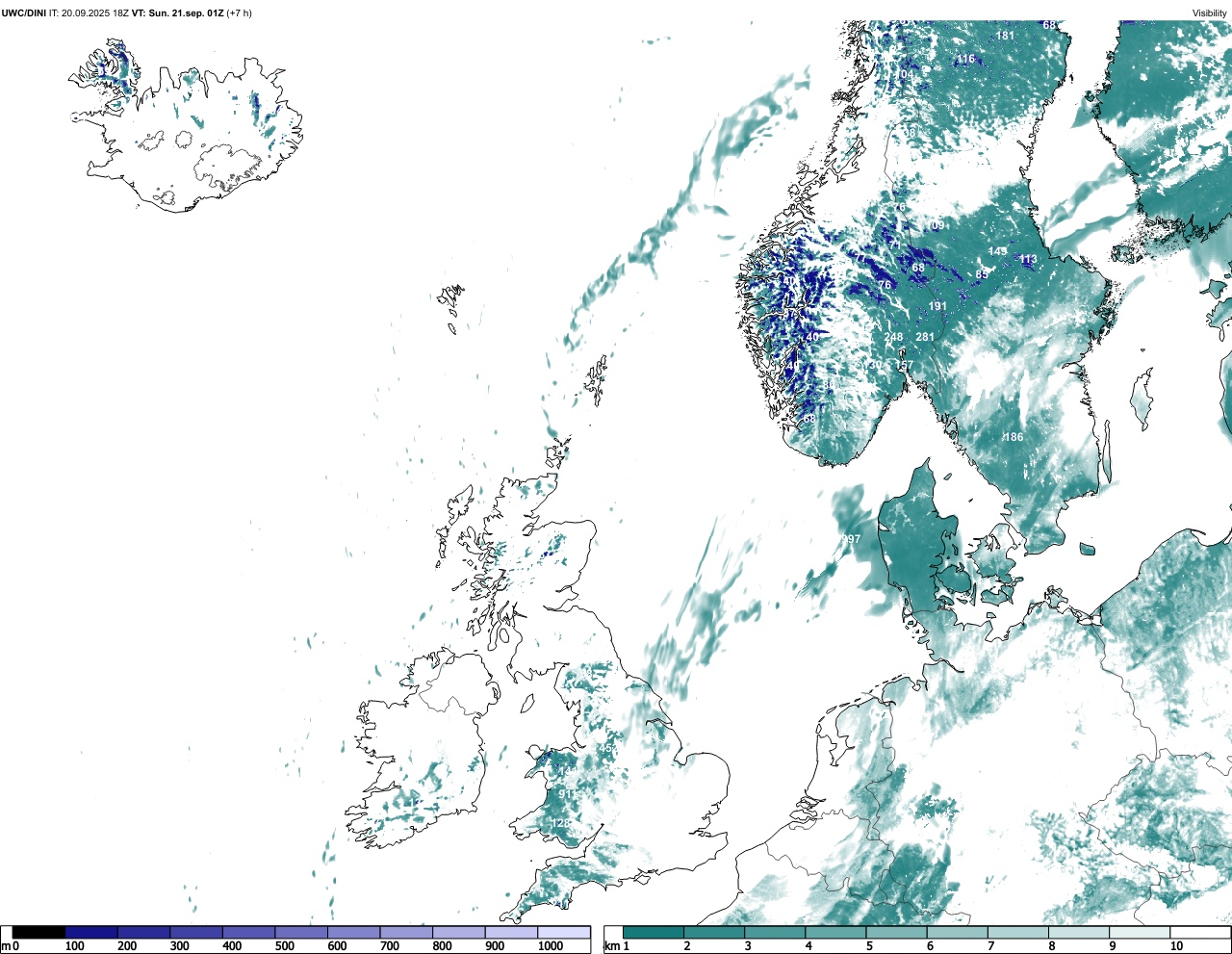Click the '(+7 h)' forecast offset text
1232x954 pixels.
239,13
